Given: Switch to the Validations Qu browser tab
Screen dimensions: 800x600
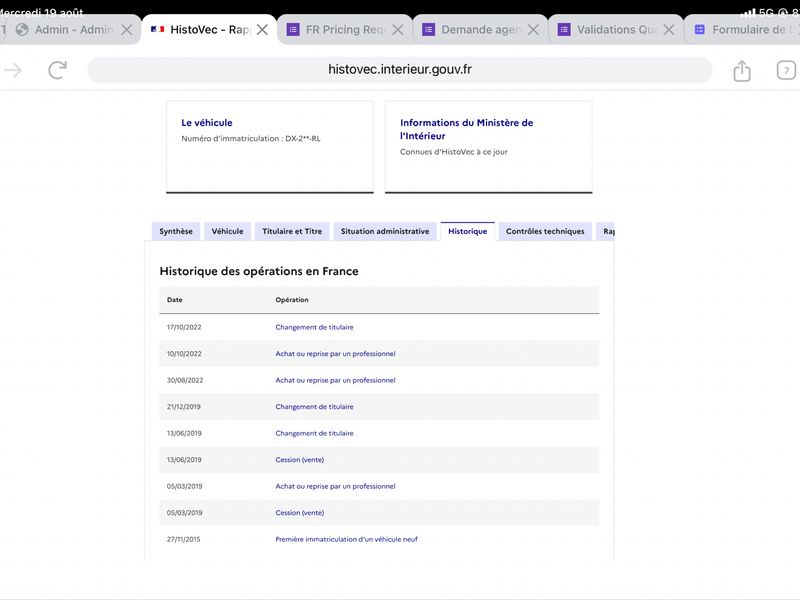Looking at the screenshot, I should tap(615, 30).
